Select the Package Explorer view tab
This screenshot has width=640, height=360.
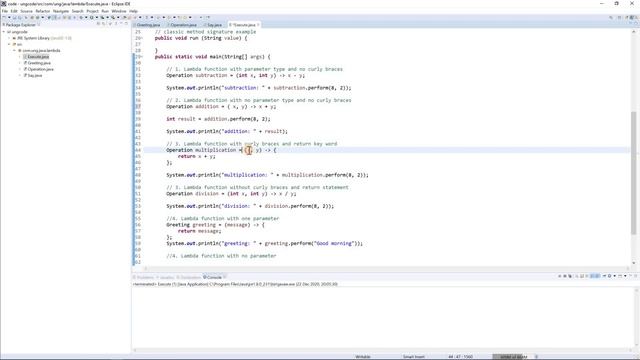21,24
